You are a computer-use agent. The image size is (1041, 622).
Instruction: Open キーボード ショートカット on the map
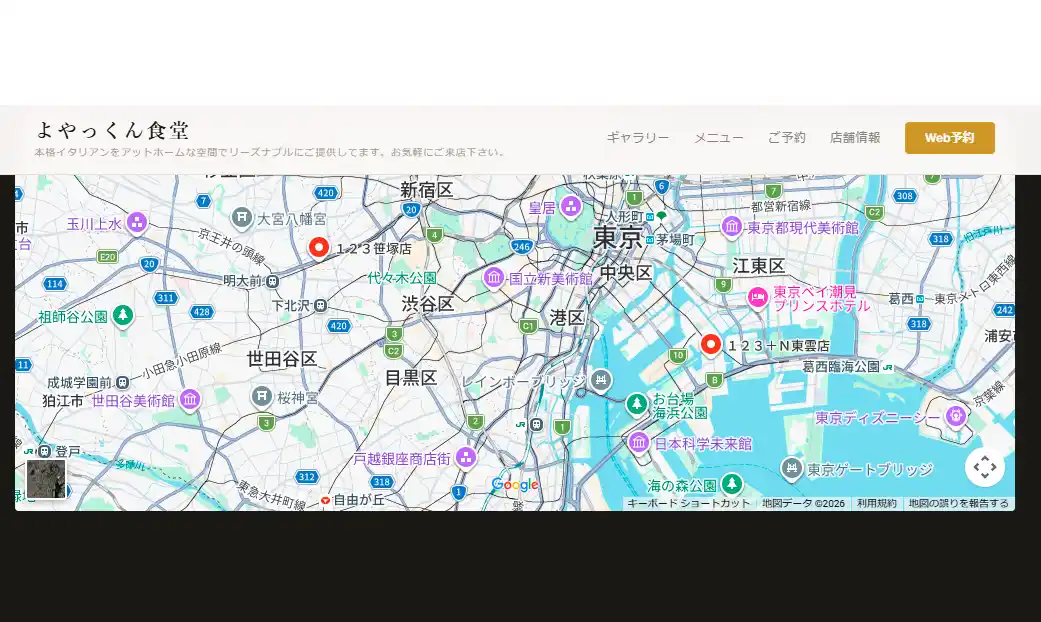[688, 504]
